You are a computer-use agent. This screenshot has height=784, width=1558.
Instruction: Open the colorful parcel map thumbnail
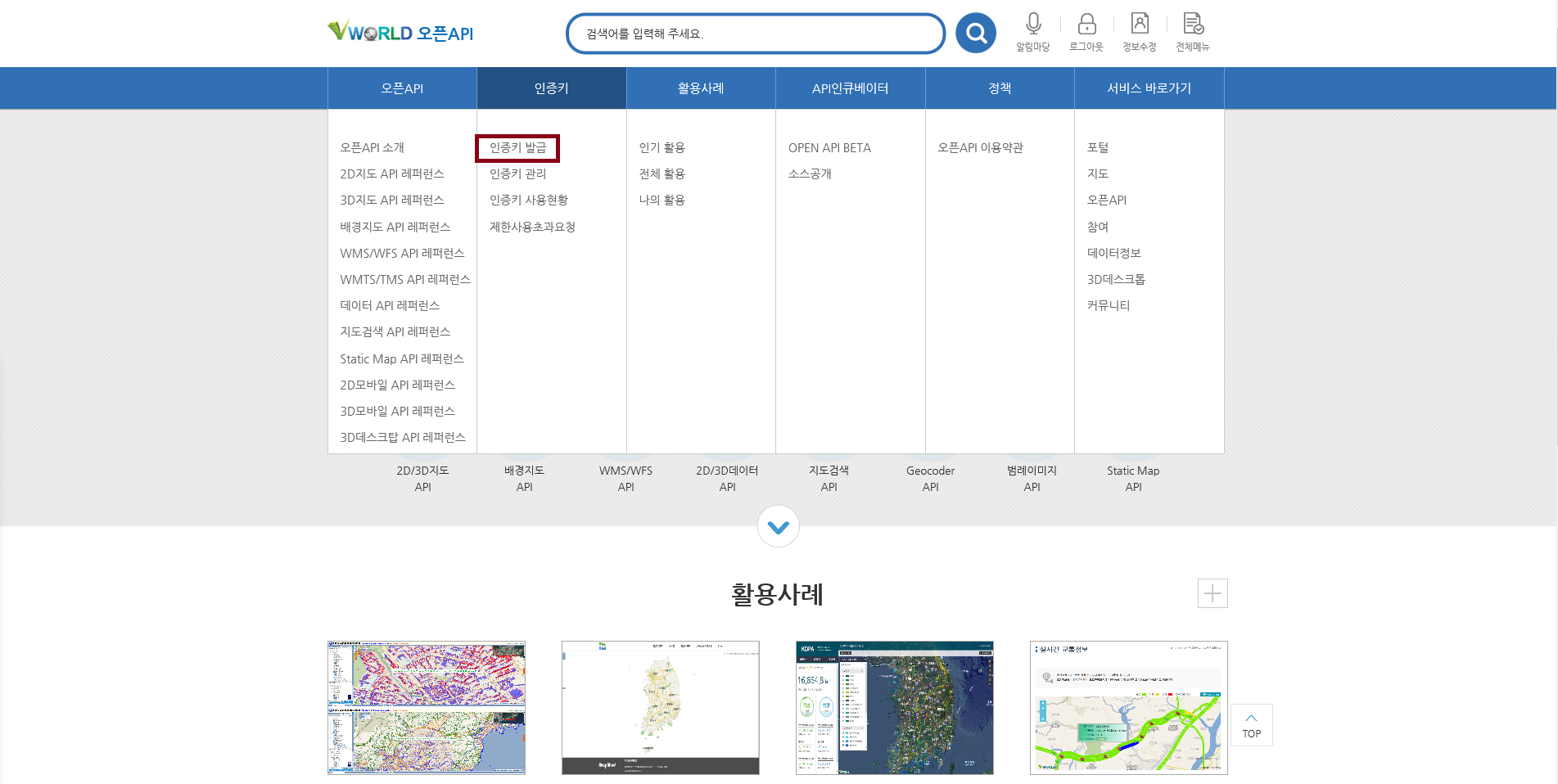click(x=427, y=708)
